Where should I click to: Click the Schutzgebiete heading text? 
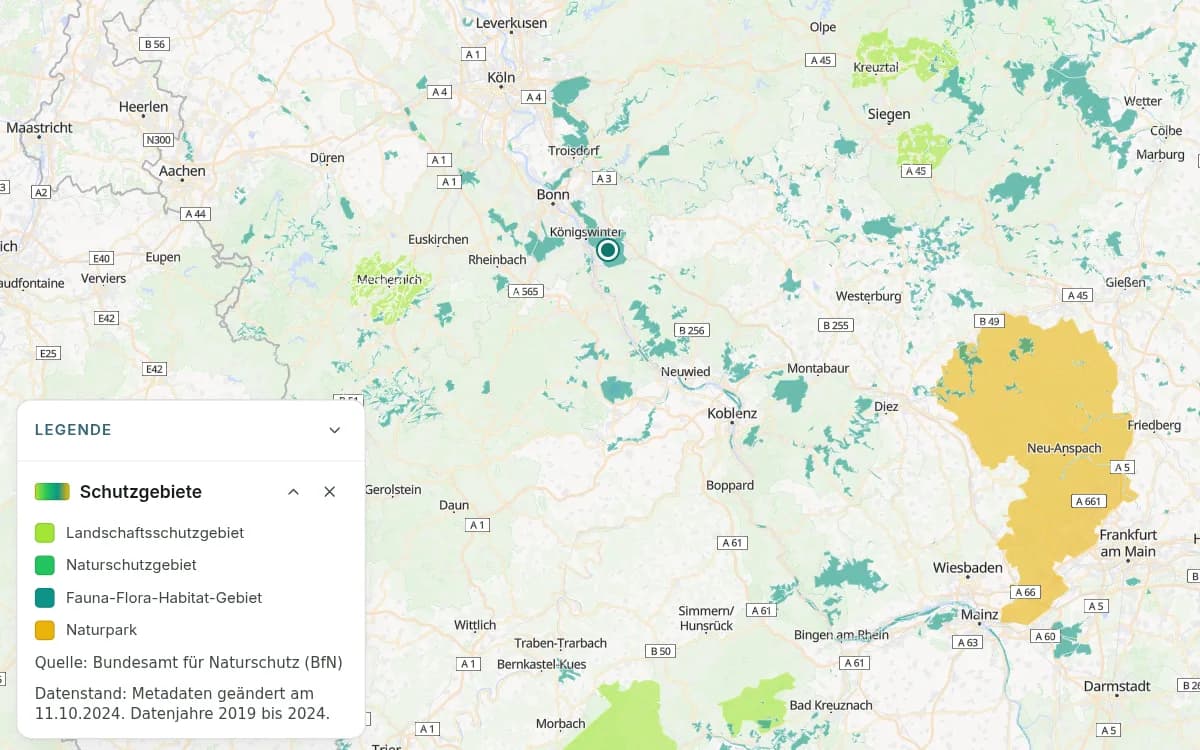[141, 492]
